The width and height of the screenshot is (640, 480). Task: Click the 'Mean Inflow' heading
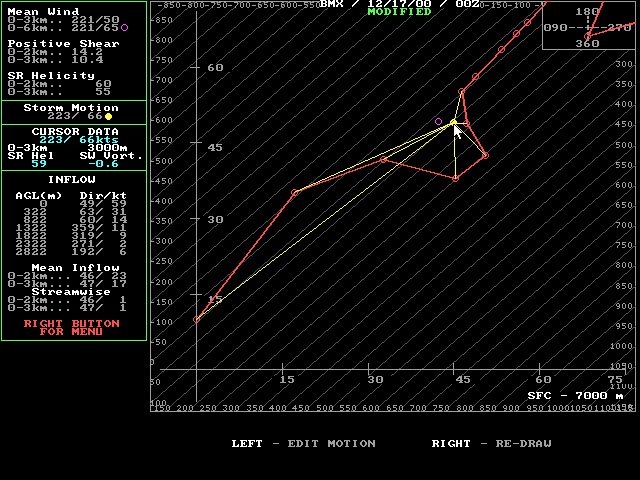(75, 268)
